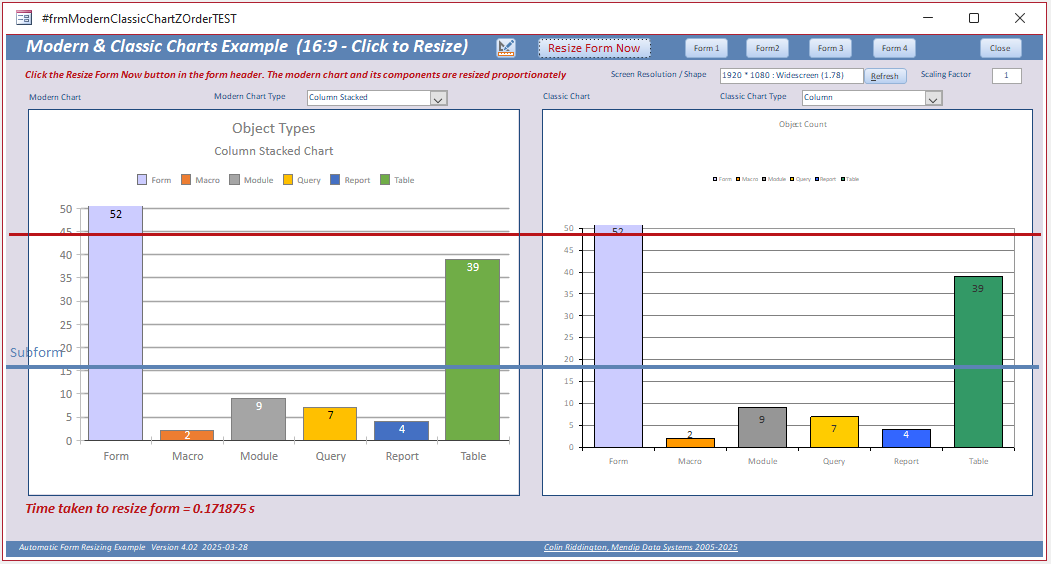Click the Macro legend swatch in the modern chart

(x=186, y=180)
